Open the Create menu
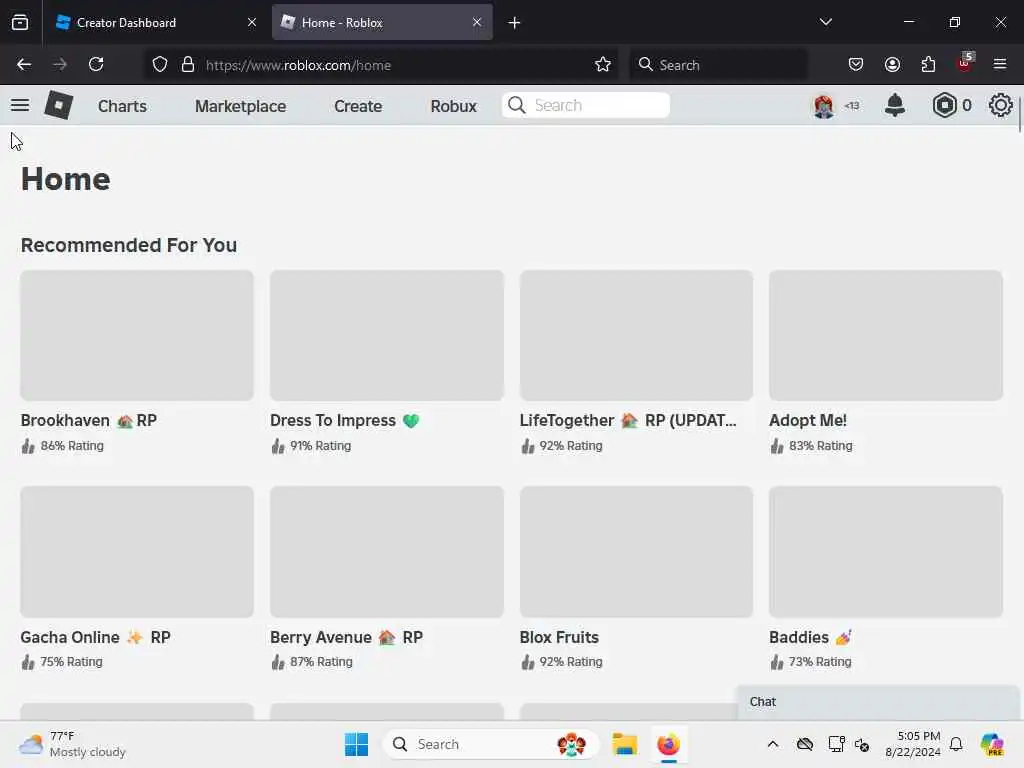 click(x=358, y=106)
